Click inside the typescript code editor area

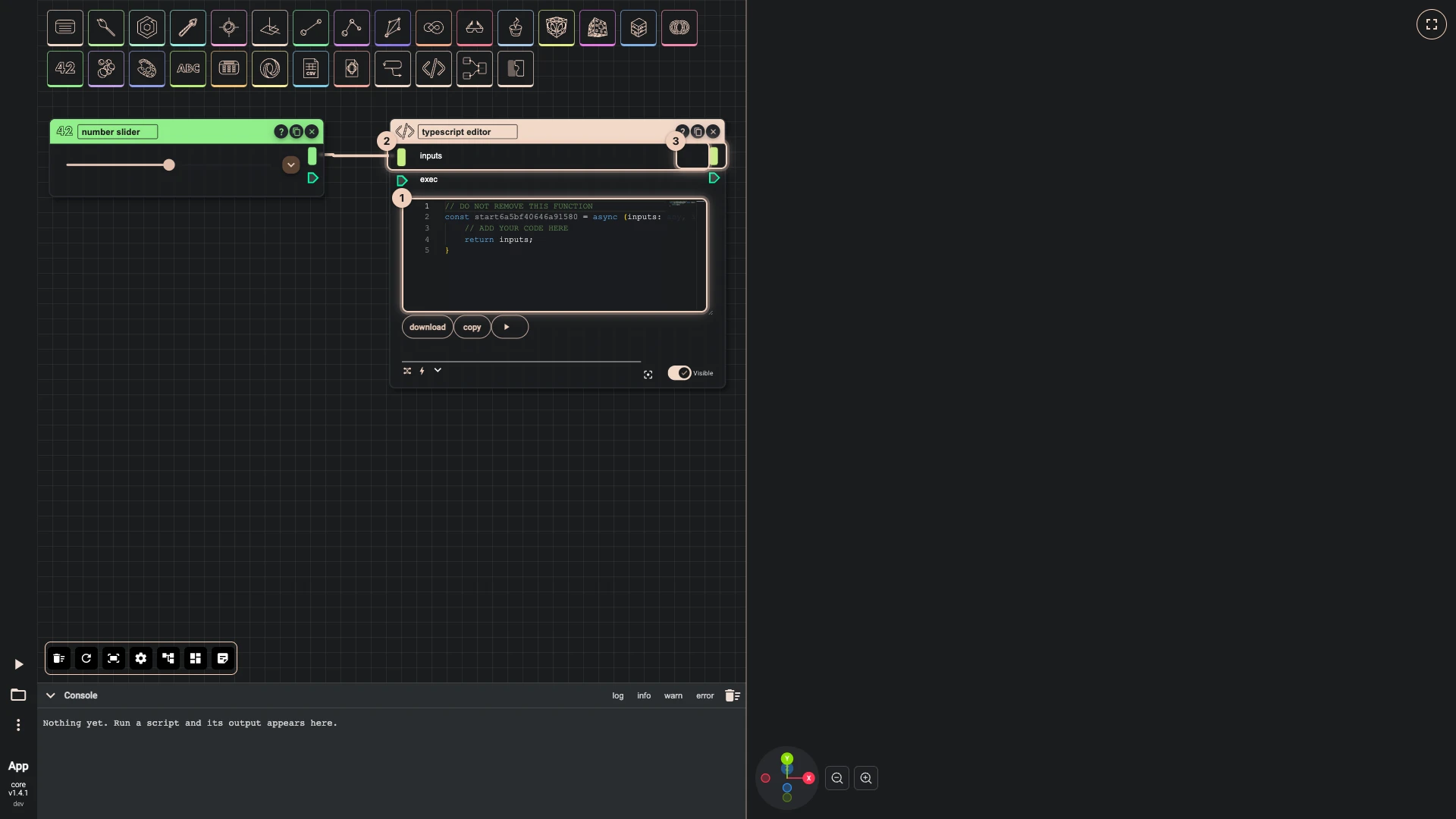pos(554,256)
